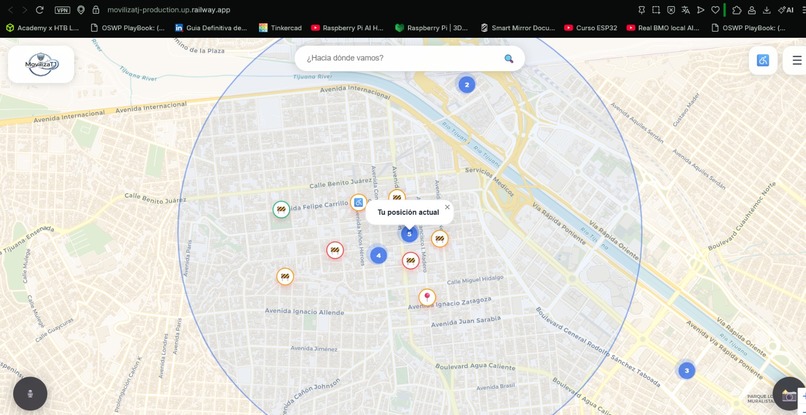Click the MovilizaTJ logo
Viewport: 806px width, 415px height.
point(41,64)
